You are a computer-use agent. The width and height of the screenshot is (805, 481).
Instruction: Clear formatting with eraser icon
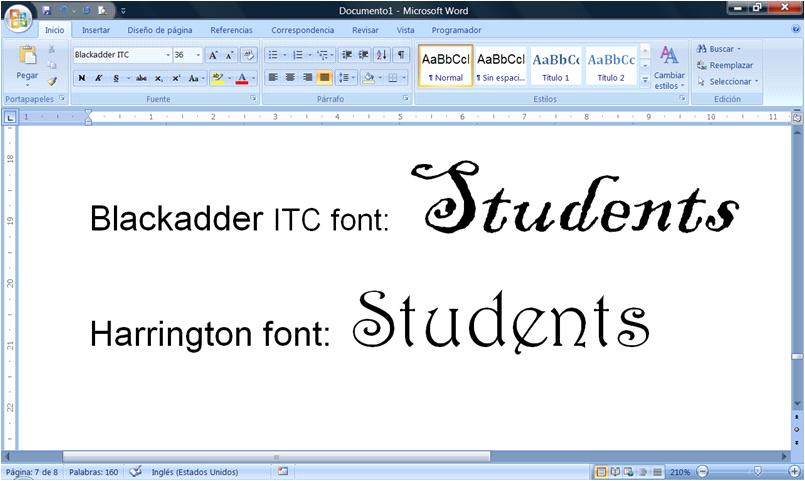[248, 55]
